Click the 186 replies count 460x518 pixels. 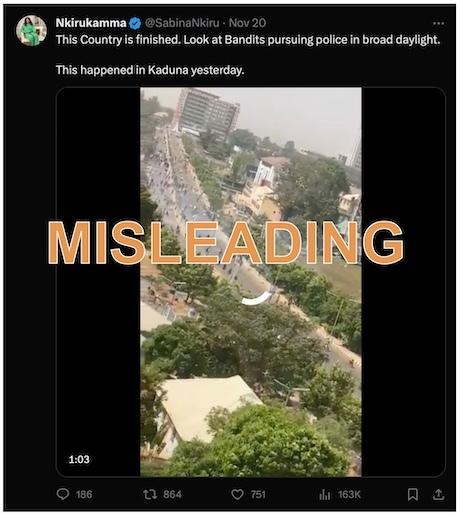pos(84,494)
